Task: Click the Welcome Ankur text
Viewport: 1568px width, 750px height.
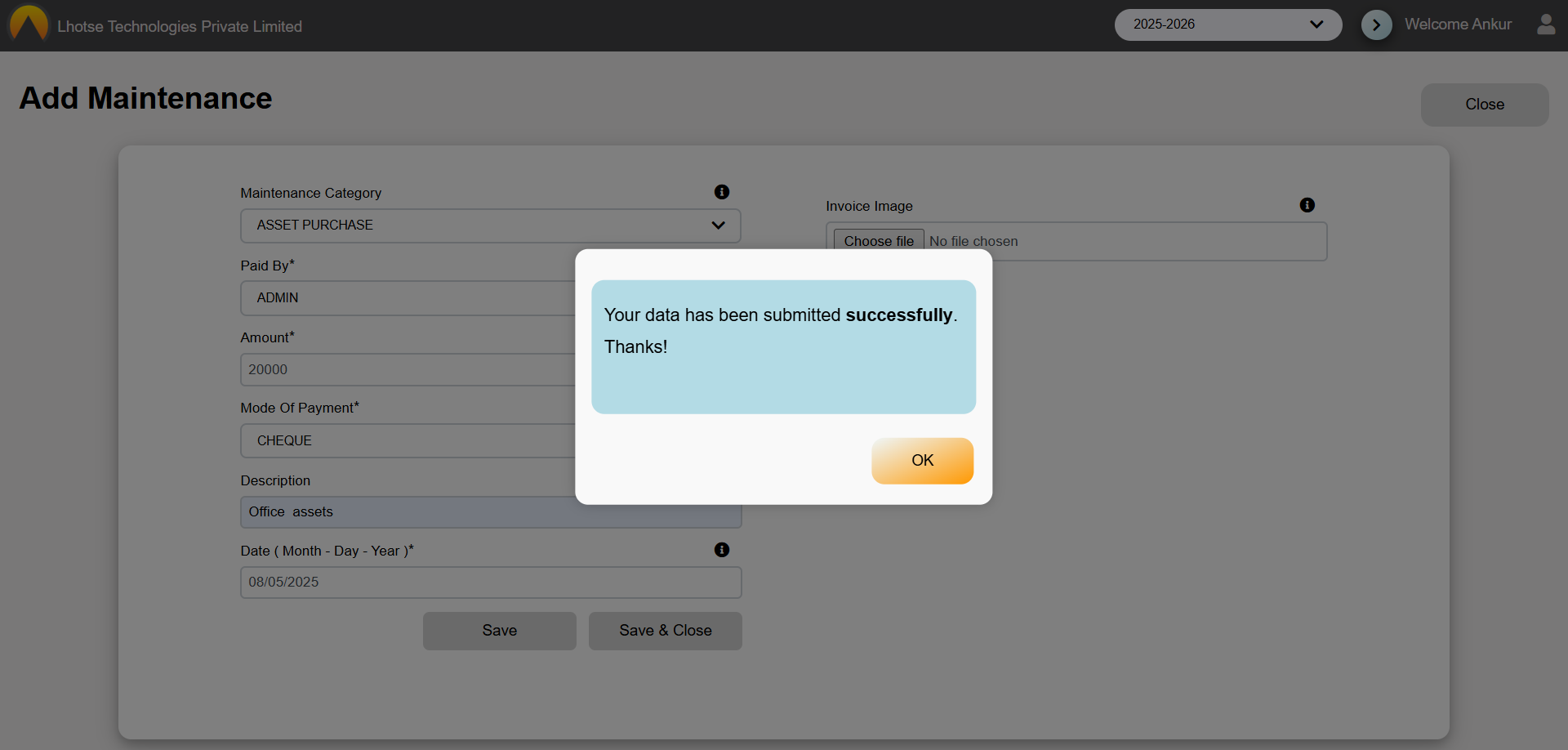Action: (1458, 25)
